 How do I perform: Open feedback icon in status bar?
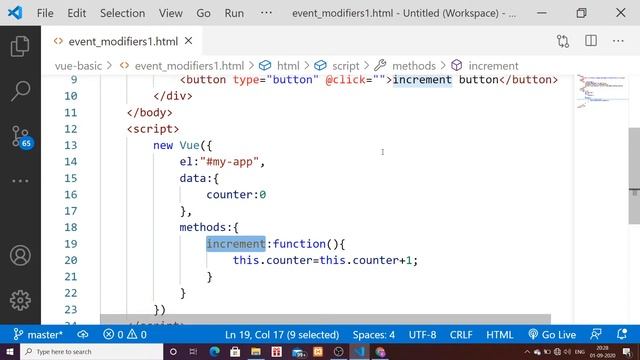(596, 335)
